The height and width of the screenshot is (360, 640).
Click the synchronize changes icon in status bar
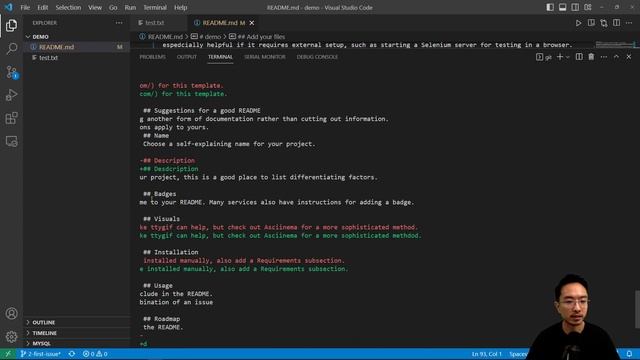(x=72, y=354)
